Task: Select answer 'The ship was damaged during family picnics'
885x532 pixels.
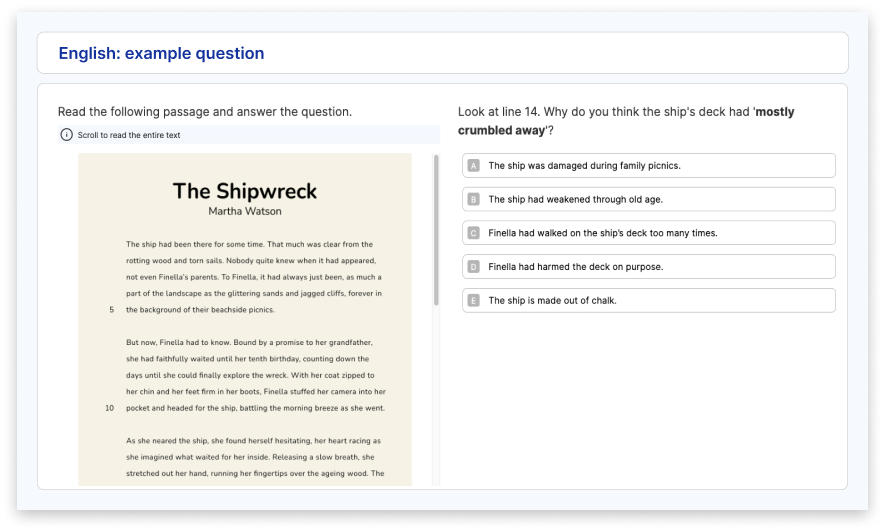Action: (649, 166)
